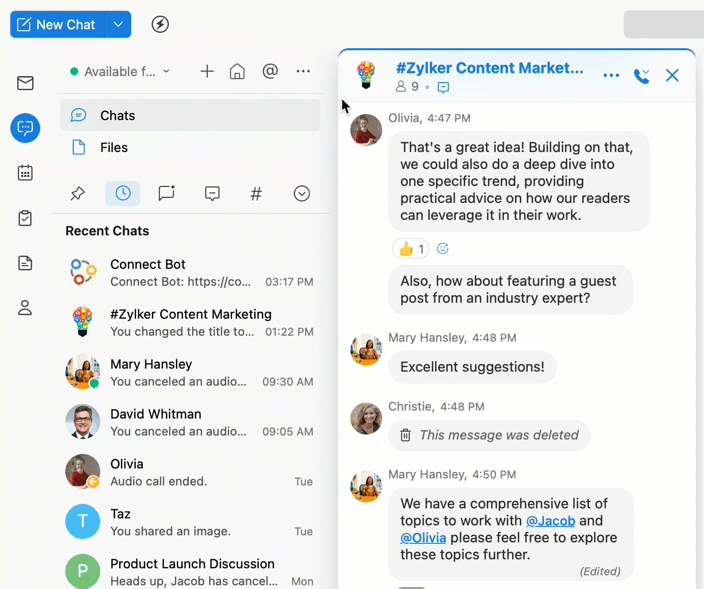Screen dimensions: 704x589
Task: Open the Mary Hansley chat in list
Action: pos(190,372)
